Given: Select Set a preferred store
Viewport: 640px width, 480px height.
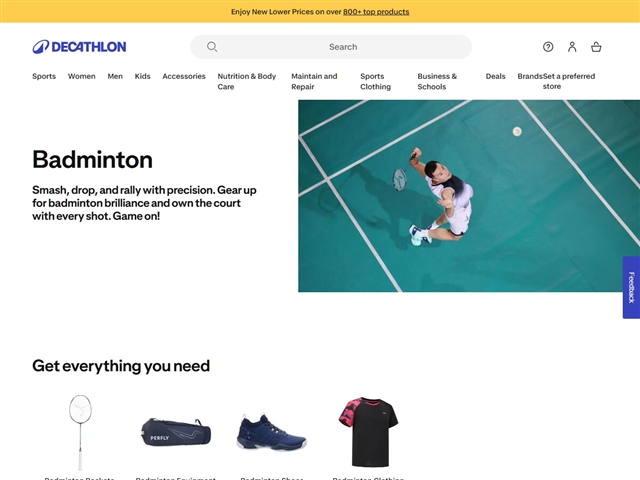Looking at the screenshot, I should click(569, 81).
